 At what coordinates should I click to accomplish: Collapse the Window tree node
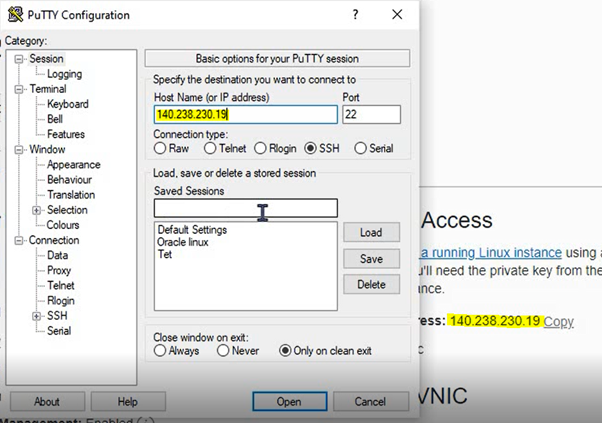[19, 150]
